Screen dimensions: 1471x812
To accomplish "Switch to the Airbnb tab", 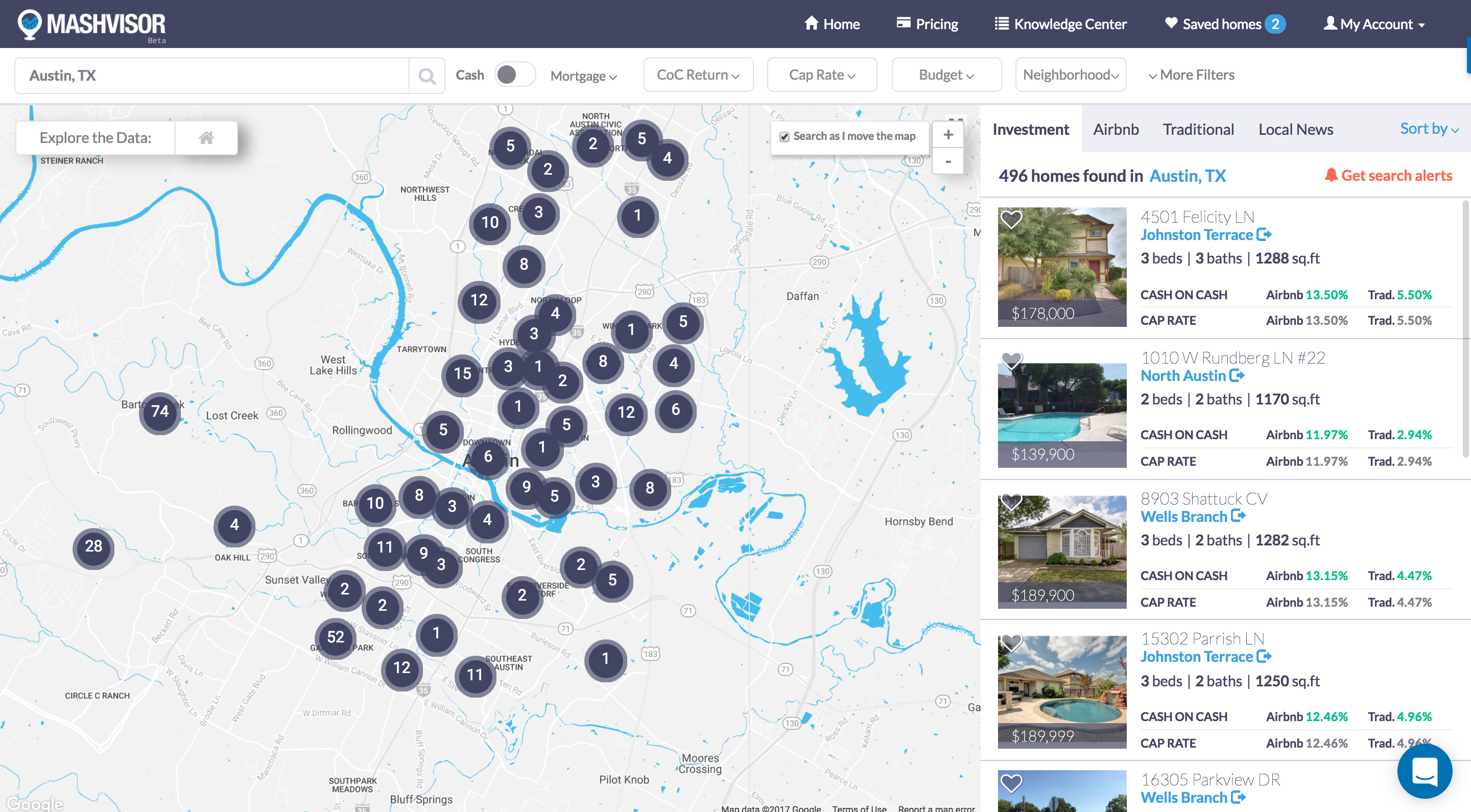I will (1115, 130).
